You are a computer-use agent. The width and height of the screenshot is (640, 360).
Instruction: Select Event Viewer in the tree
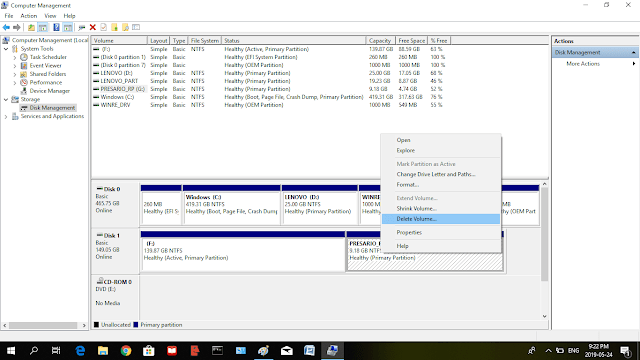coord(45,65)
